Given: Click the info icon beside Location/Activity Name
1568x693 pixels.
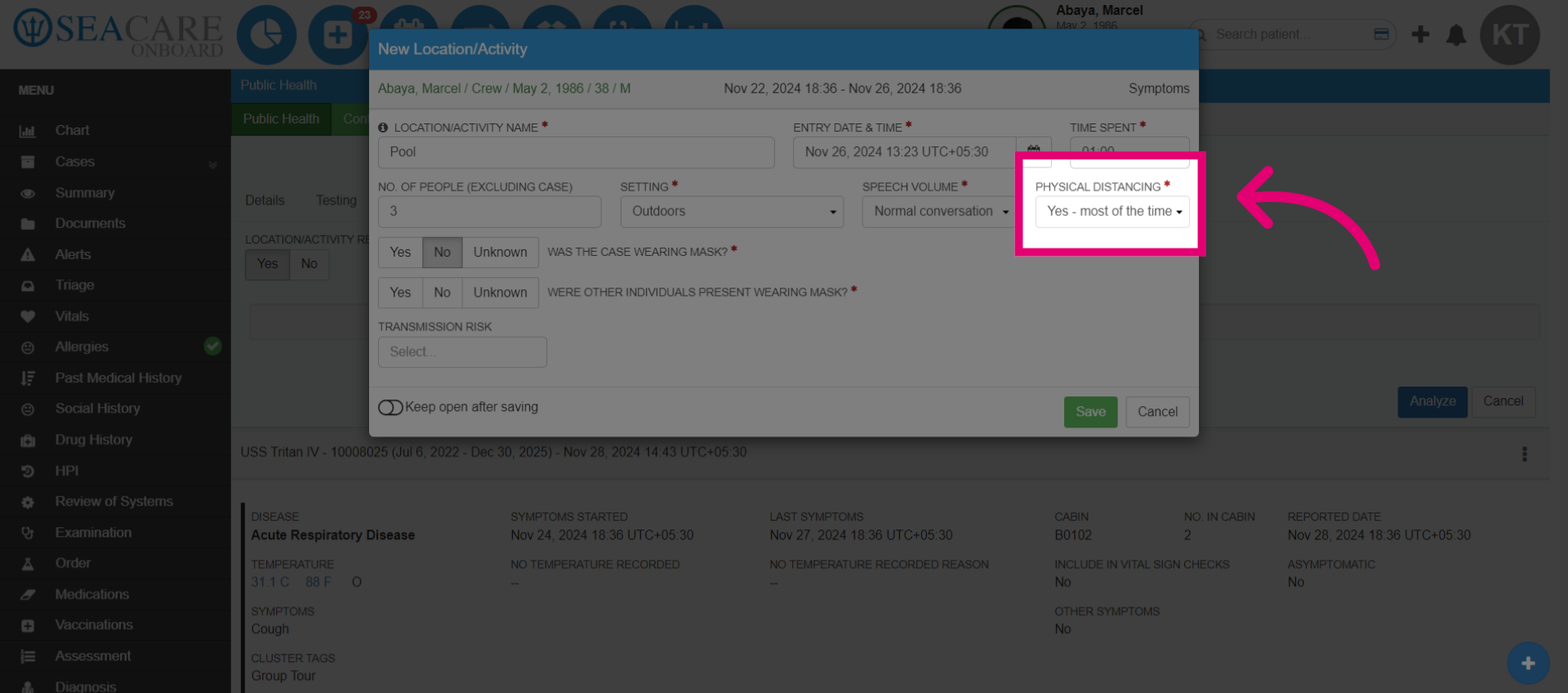Looking at the screenshot, I should click(383, 127).
